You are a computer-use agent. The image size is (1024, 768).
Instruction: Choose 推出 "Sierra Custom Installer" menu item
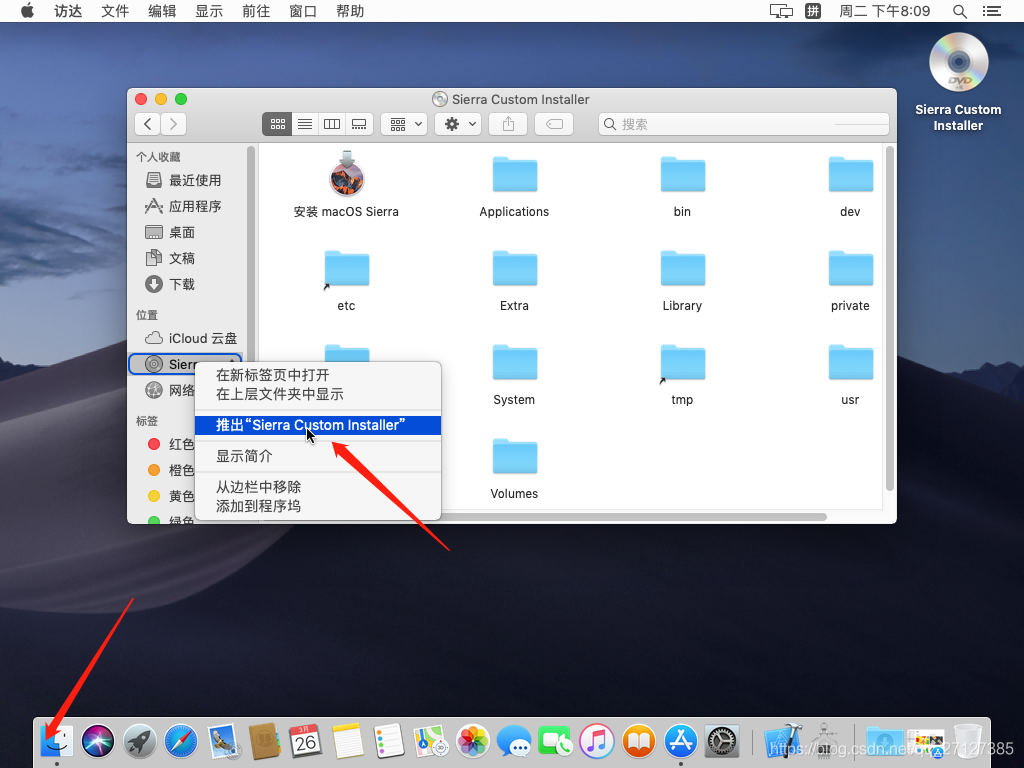[318, 425]
